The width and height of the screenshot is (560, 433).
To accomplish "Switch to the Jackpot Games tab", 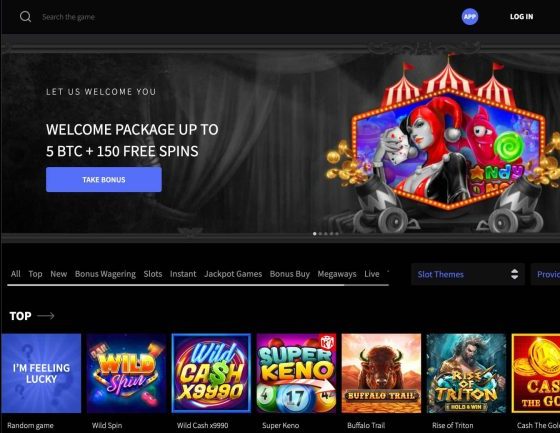I will [x=233, y=274].
